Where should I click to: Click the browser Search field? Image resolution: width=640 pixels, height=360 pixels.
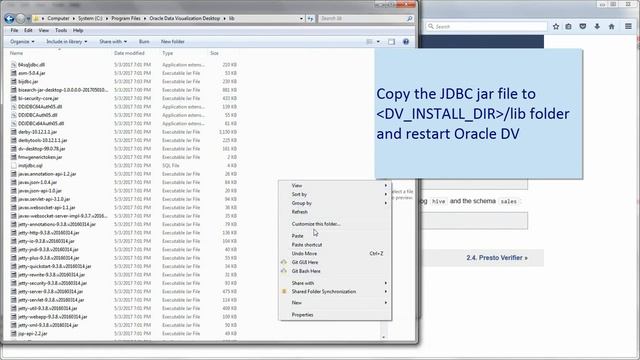486,27
